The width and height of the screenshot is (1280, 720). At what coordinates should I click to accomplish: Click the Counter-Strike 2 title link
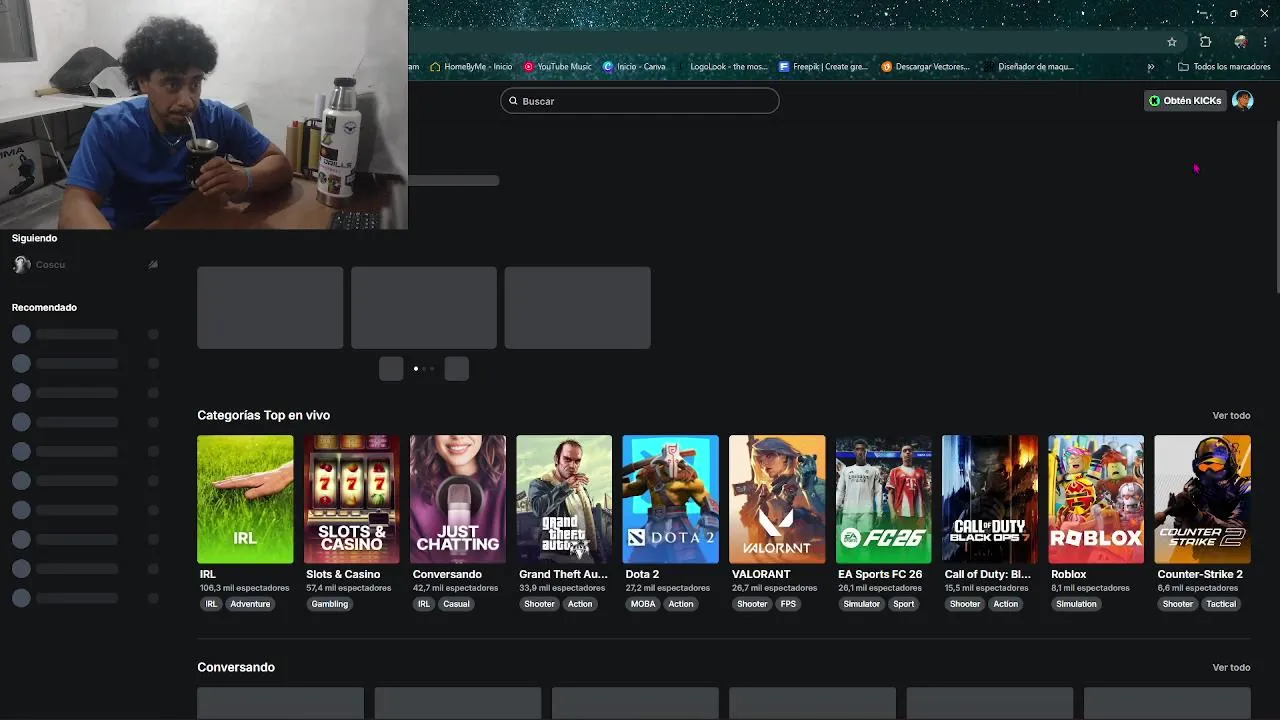1200,575
